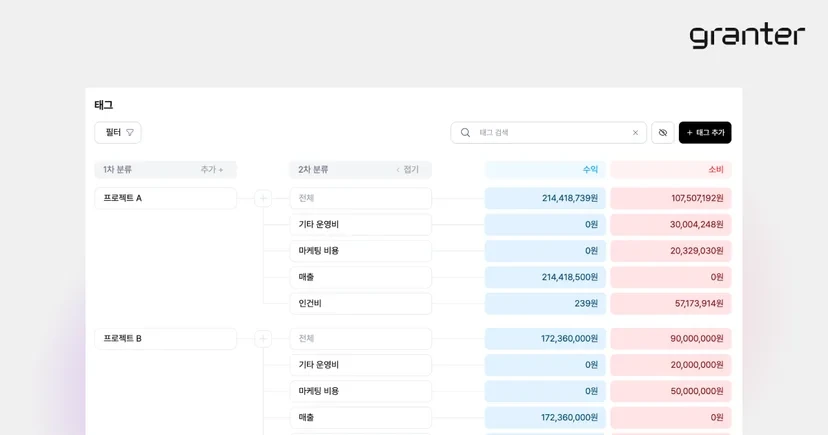
Task: Select 매출 under 프로젝트 A
Action: 361,277
